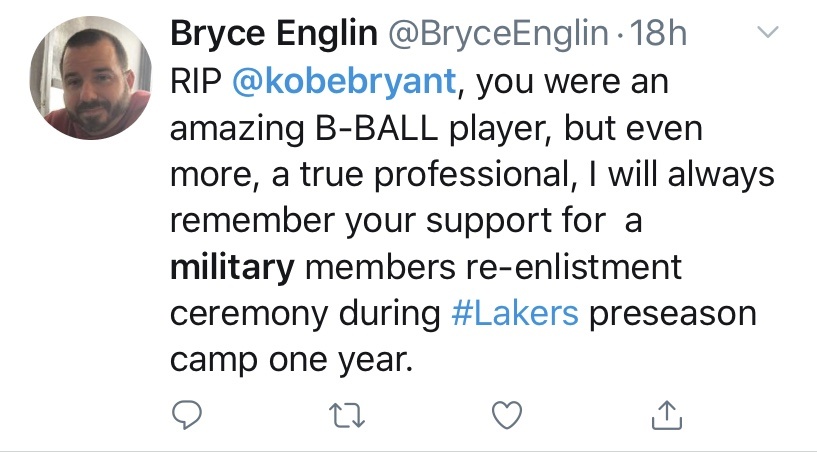The height and width of the screenshot is (453, 817).
Task: Tap the share icon under the tweet
Action: click(667, 412)
